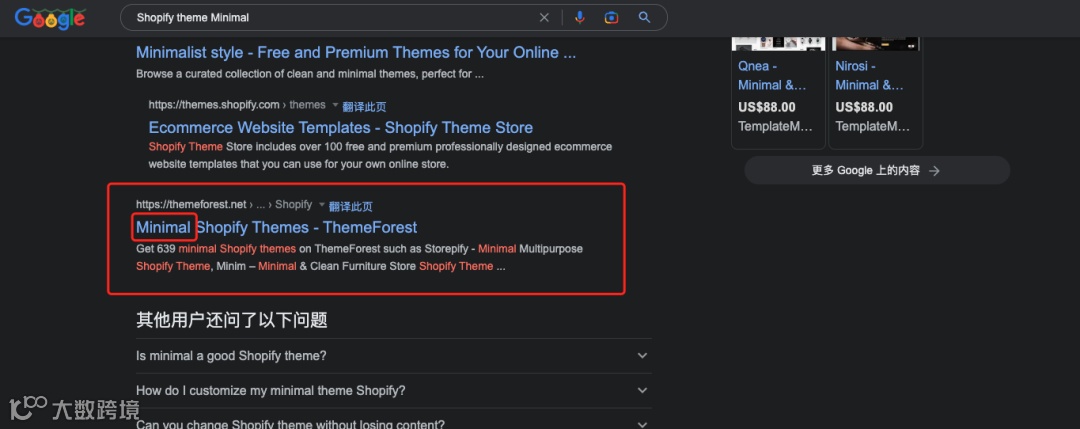Screen dimensions: 1080x429
Task: Open Google Lens image search
Action: pyautogui.click(x=612, y=18)
